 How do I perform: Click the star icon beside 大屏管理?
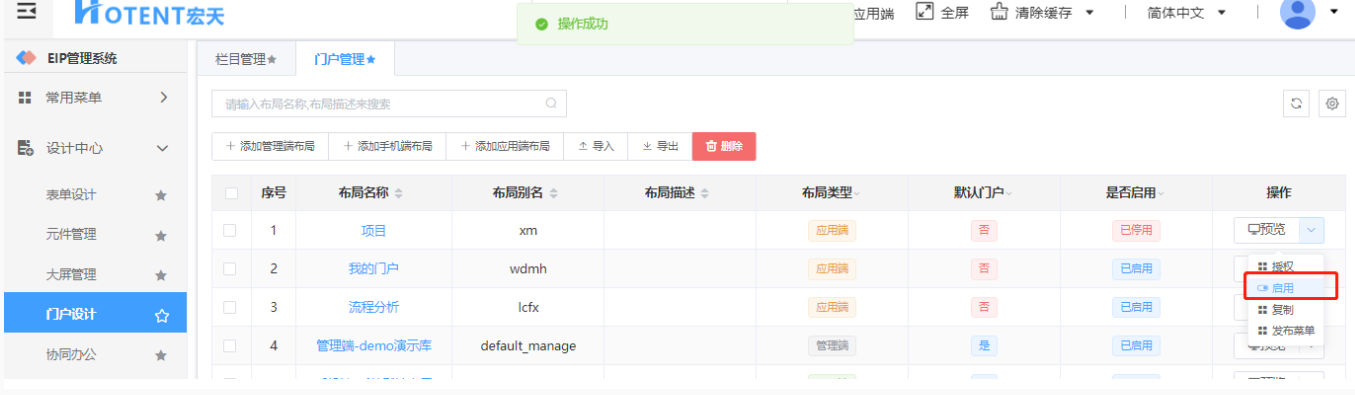[x=161, y=275]
